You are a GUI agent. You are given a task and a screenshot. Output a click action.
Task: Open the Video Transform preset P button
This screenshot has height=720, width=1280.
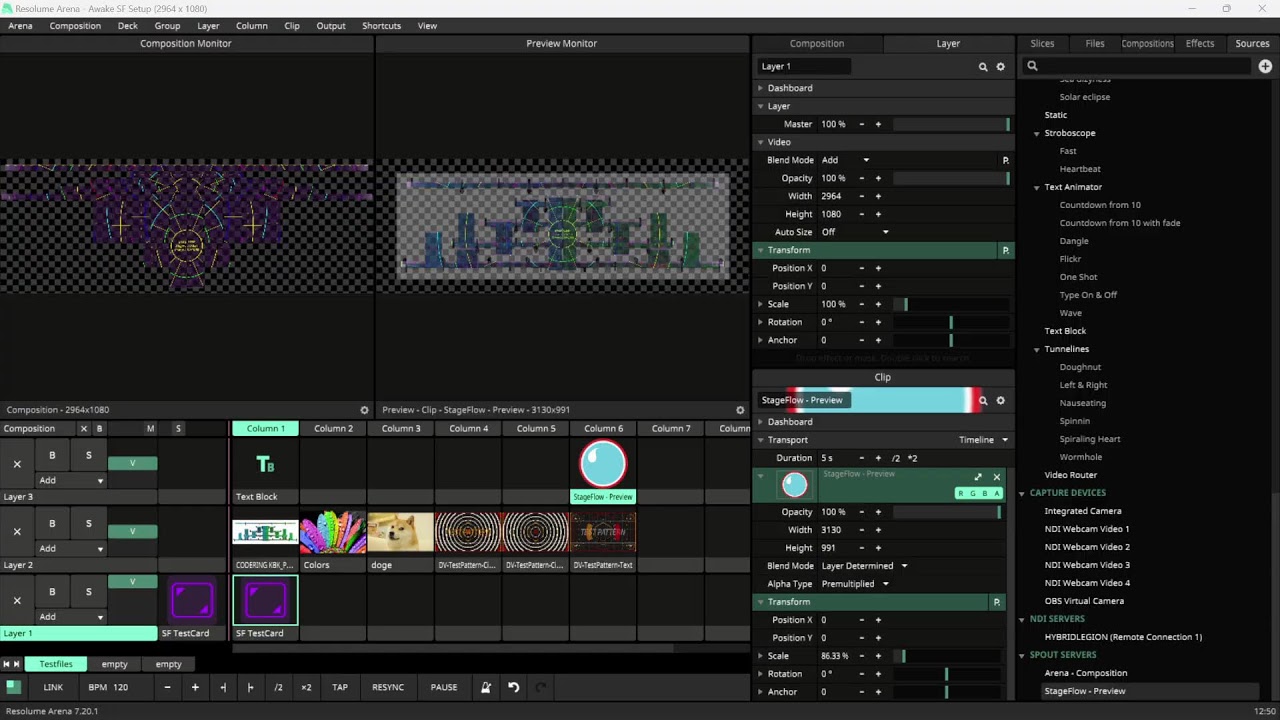tap(1005, 250)
